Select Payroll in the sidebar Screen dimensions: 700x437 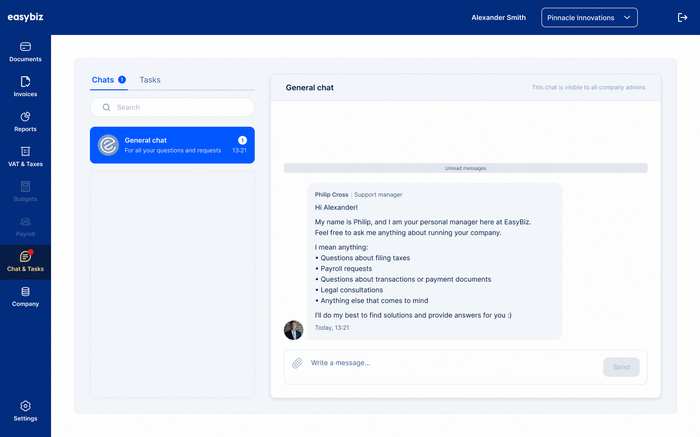pos(25,227)
